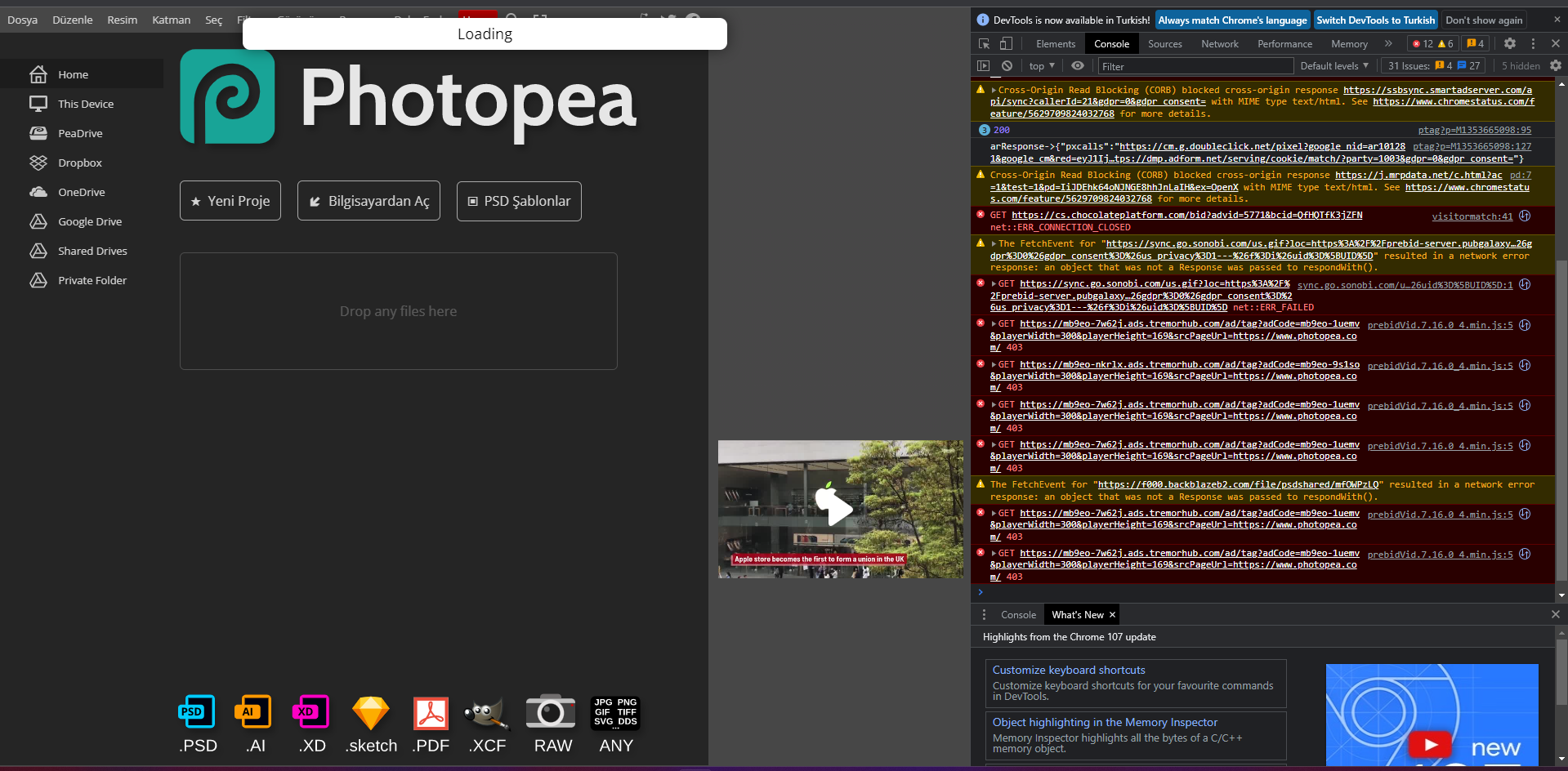
Task: Activate the inspect element cursor in DevTools
Action: [x=983, y=43]
